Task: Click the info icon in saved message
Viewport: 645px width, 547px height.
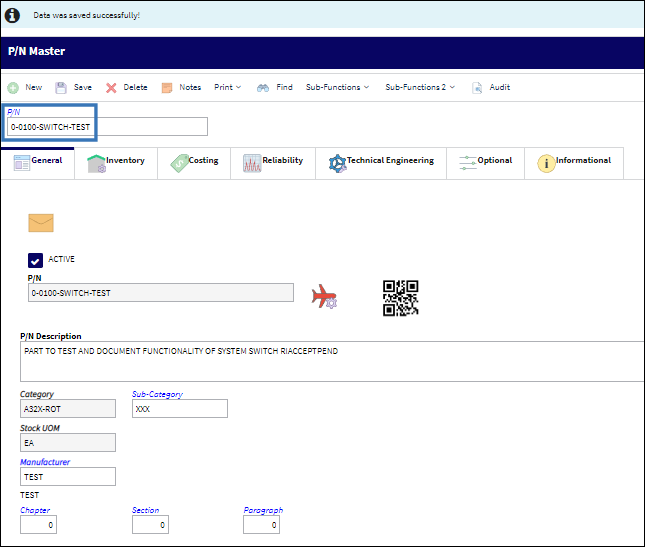Action: (x=12, y=15)
